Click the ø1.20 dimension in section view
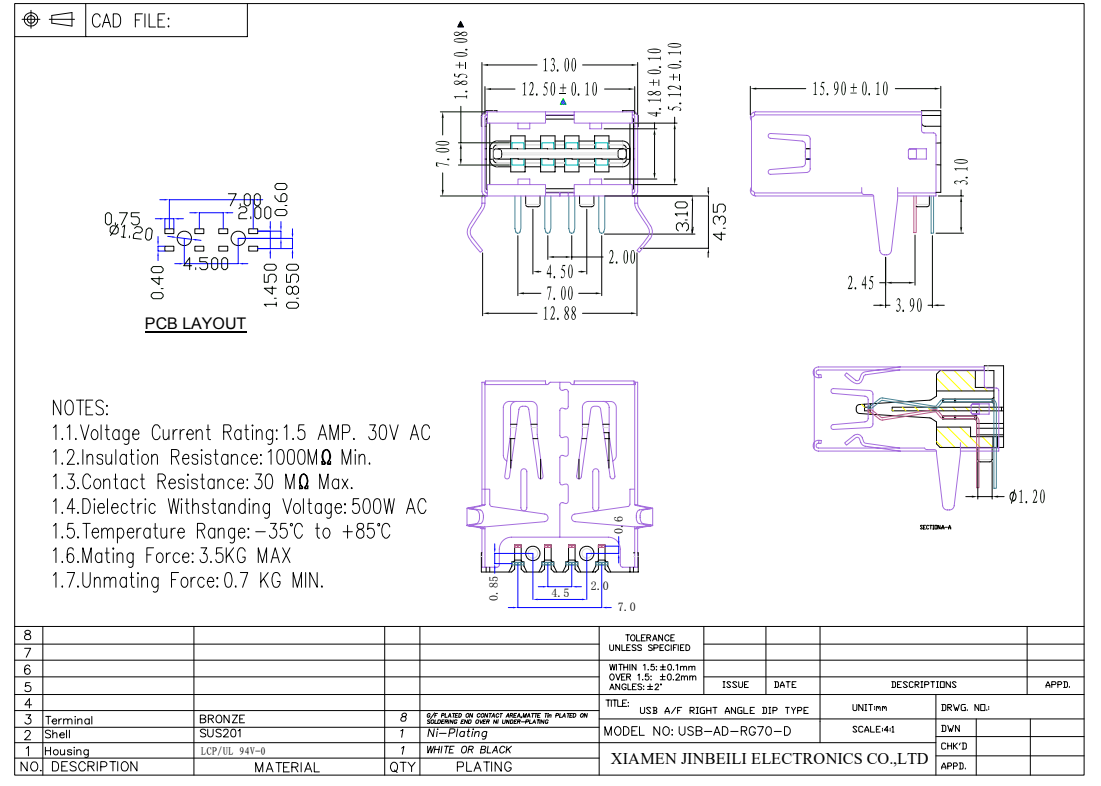This screenshot has width=1101, height=786. 1027,497
